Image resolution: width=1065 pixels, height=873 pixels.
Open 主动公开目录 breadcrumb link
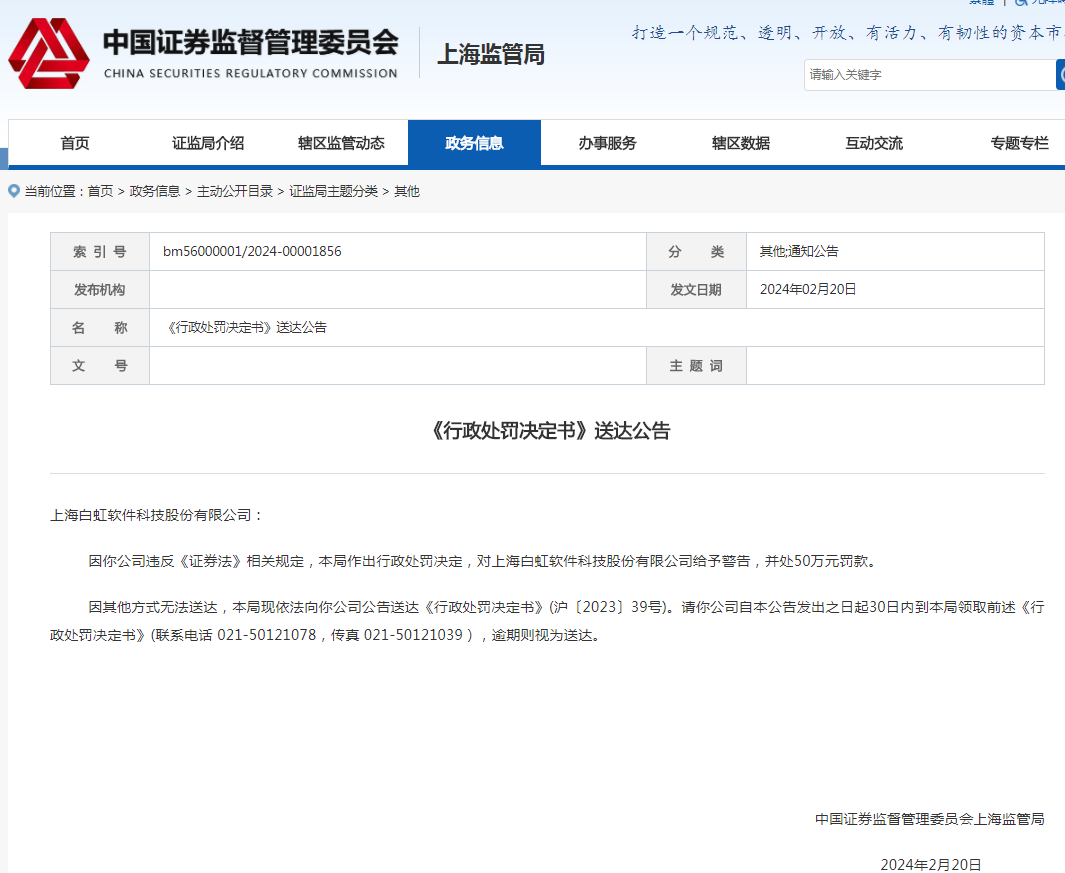235,191
